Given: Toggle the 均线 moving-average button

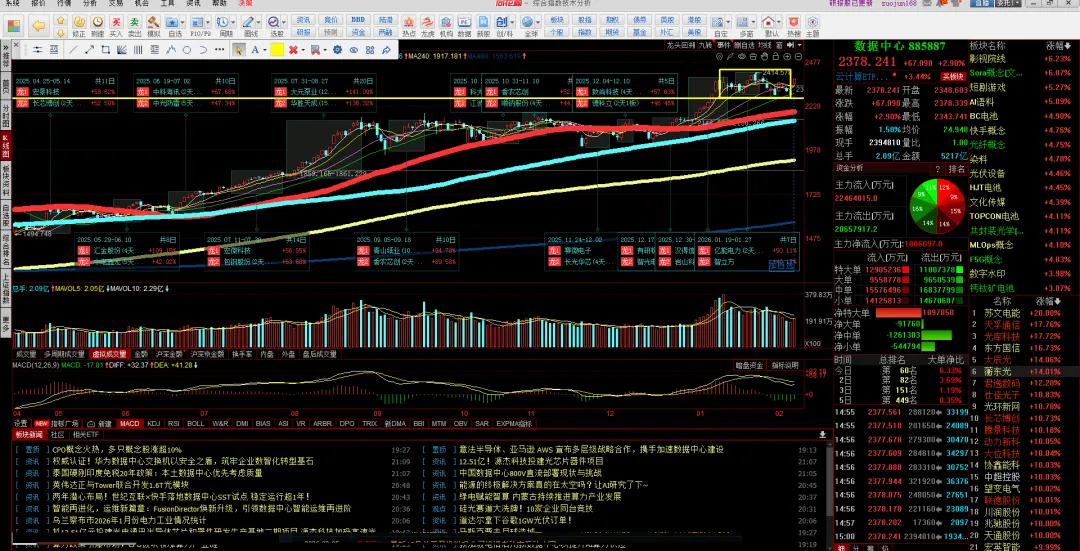Looking at the screenshot, I should coord(765,45).
